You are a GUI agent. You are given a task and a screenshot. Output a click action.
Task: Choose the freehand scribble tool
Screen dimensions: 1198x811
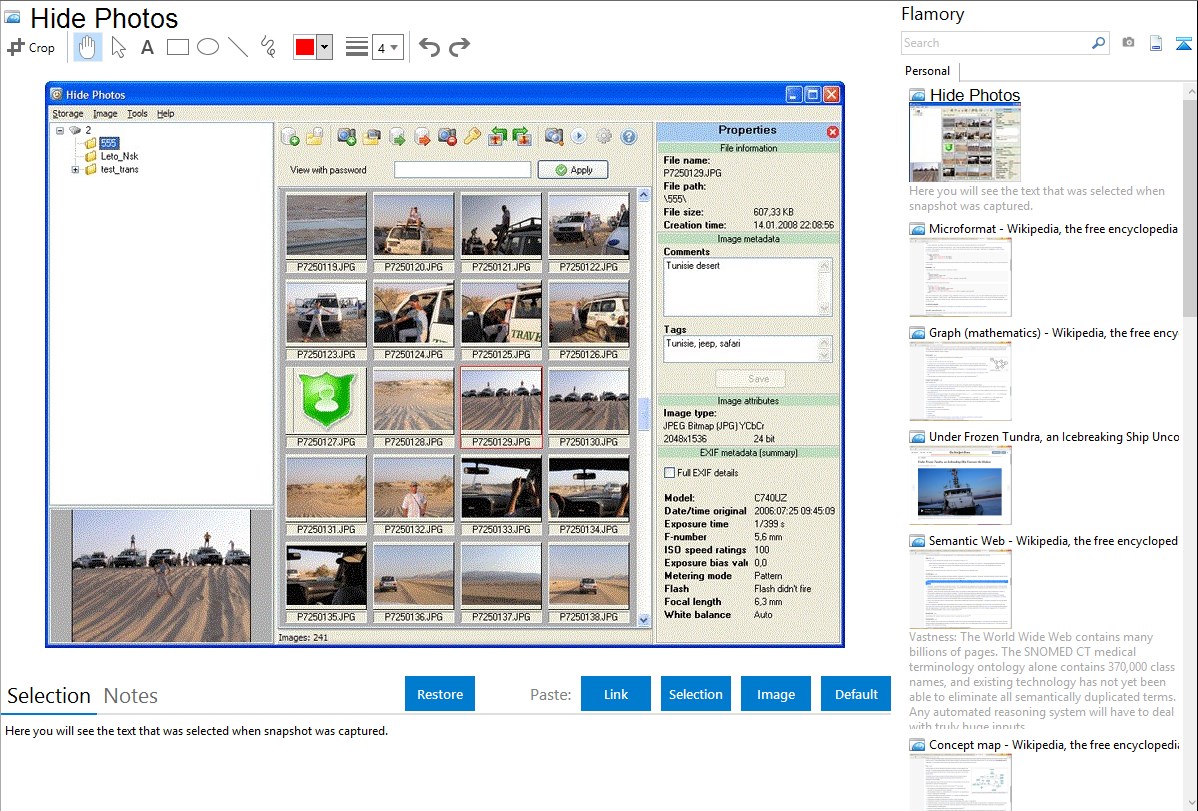coord(268,47)
